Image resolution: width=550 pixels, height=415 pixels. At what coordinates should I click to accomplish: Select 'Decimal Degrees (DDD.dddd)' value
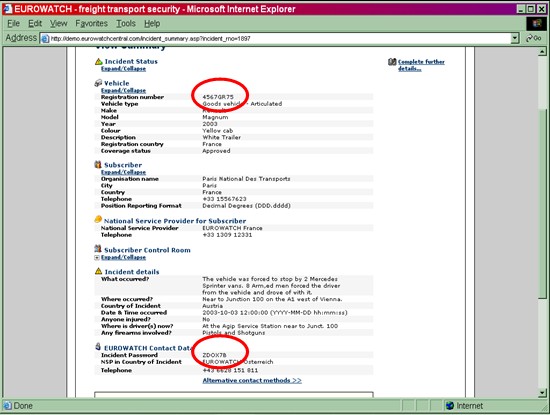tap(246, 206)
